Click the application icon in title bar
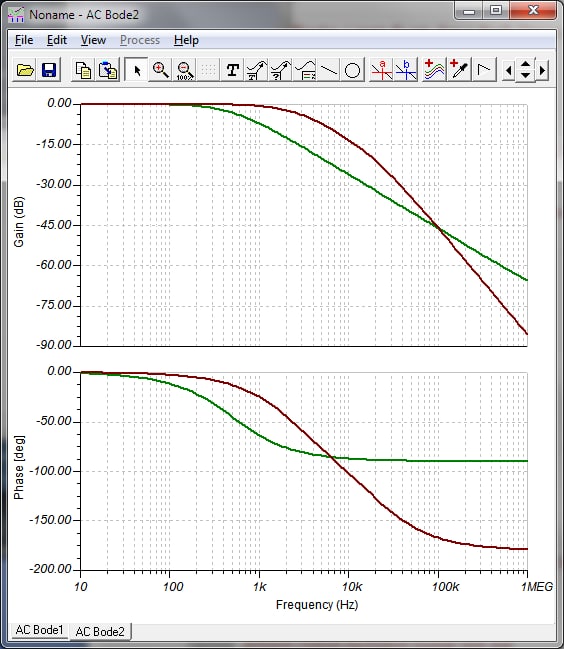The image size is (564, 649). 16,14
